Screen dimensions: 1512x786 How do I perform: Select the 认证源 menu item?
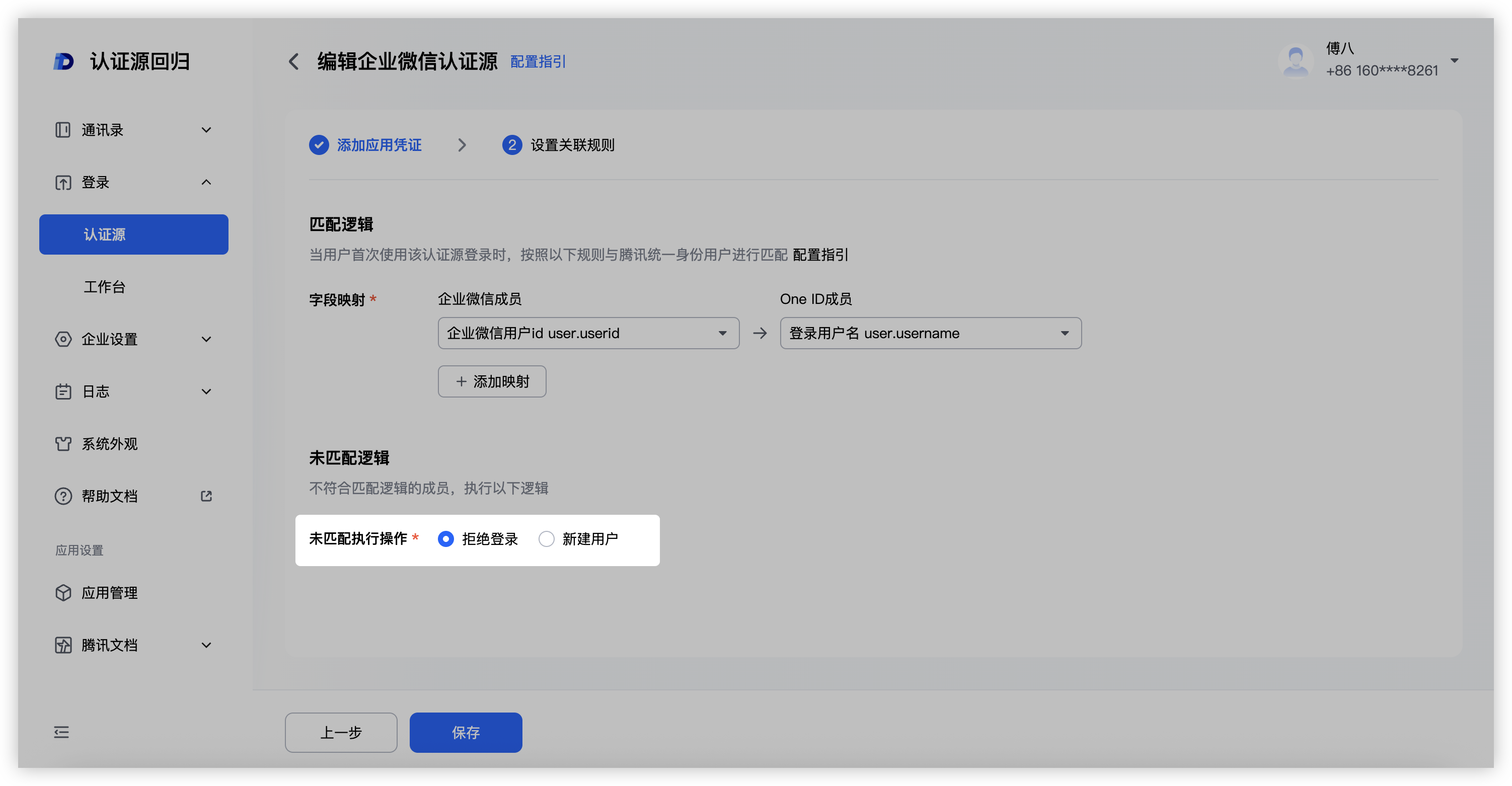tap(134, 234)
